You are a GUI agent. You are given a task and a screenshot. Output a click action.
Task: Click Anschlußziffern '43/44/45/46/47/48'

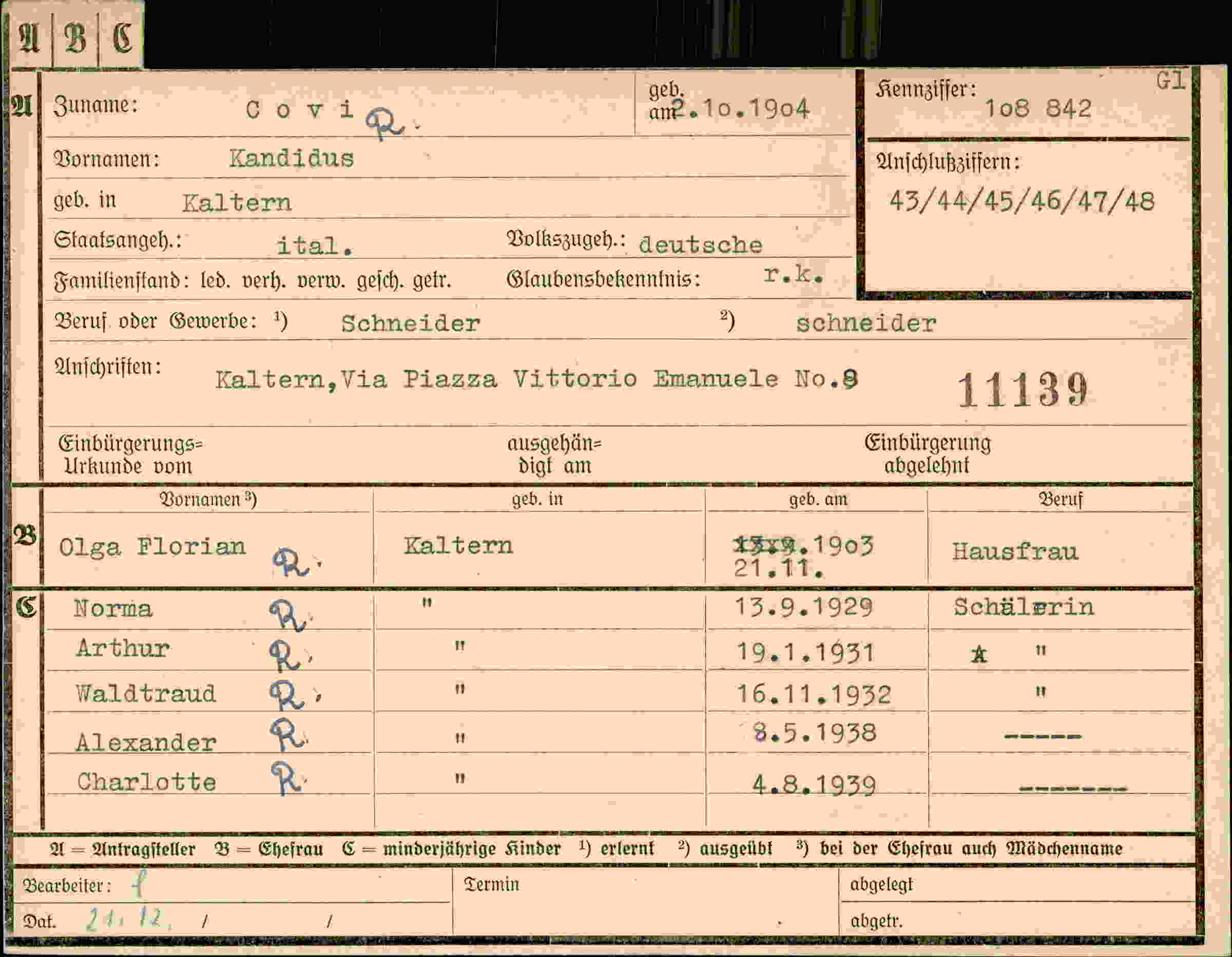pyautogui.click(x=1022, y=201)
